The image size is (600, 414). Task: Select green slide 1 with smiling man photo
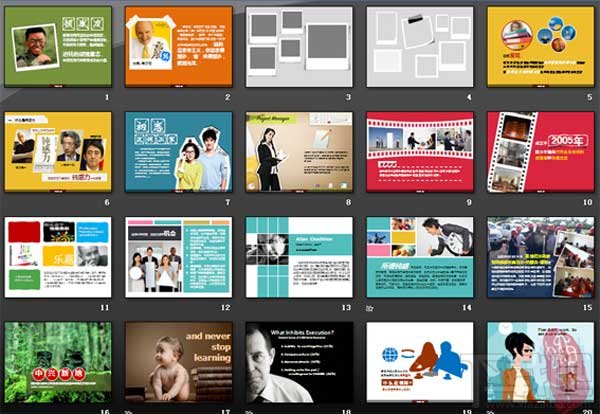pyautogui.click(x=58, y=47)
